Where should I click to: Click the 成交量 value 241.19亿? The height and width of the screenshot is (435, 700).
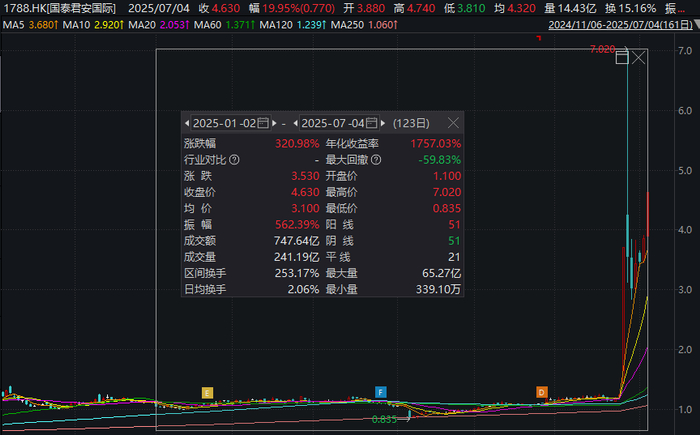click(x=296, y=257)
